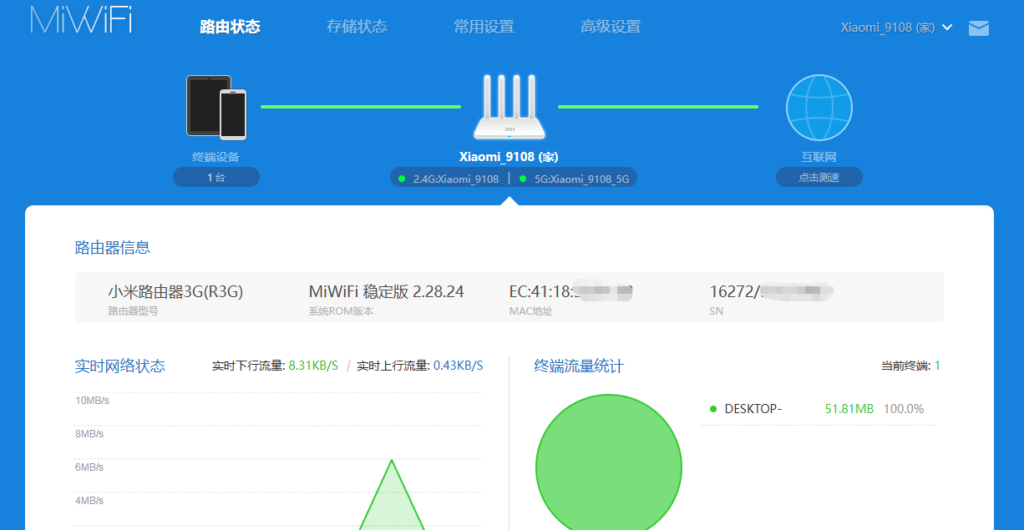Click the 1台 device count button
This screenshot has height=530, width=1024.
tap(216, 177)
